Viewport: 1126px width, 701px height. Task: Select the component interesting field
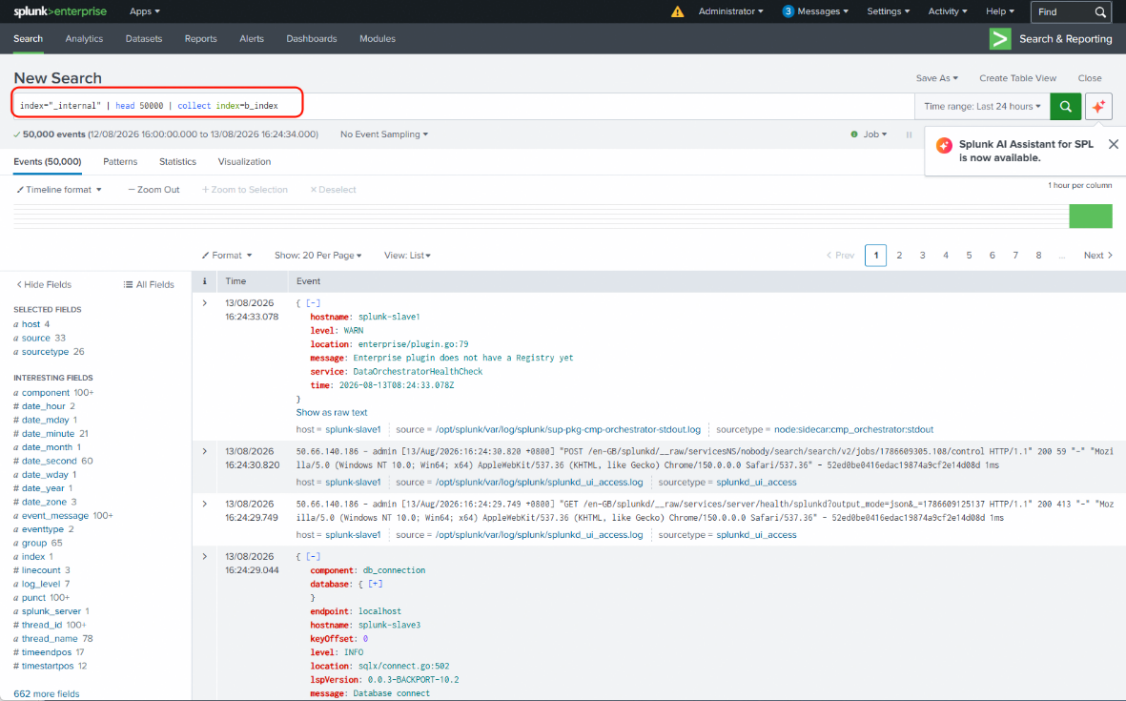pyautogui.click(x=46, y=393)
